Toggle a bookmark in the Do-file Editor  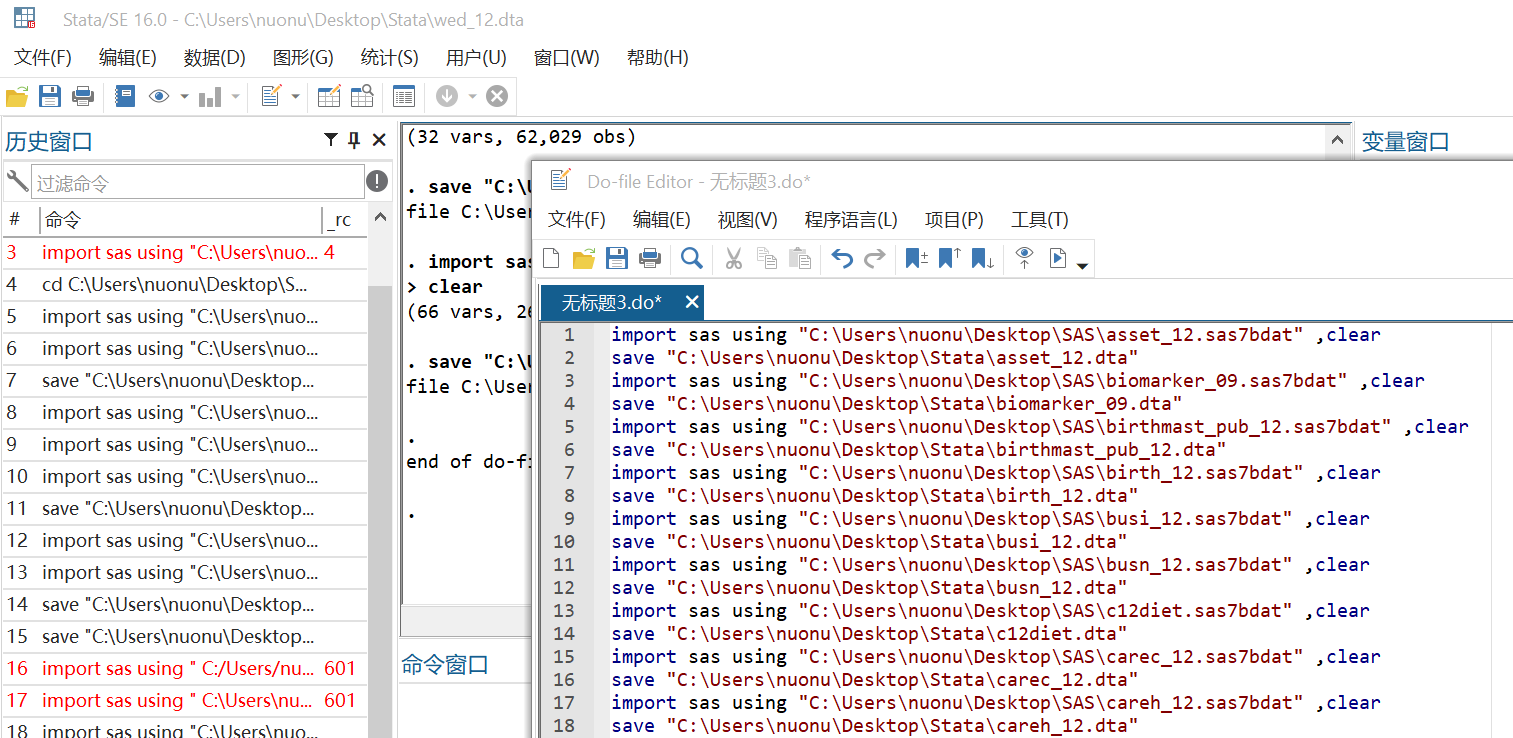(915, 258)
